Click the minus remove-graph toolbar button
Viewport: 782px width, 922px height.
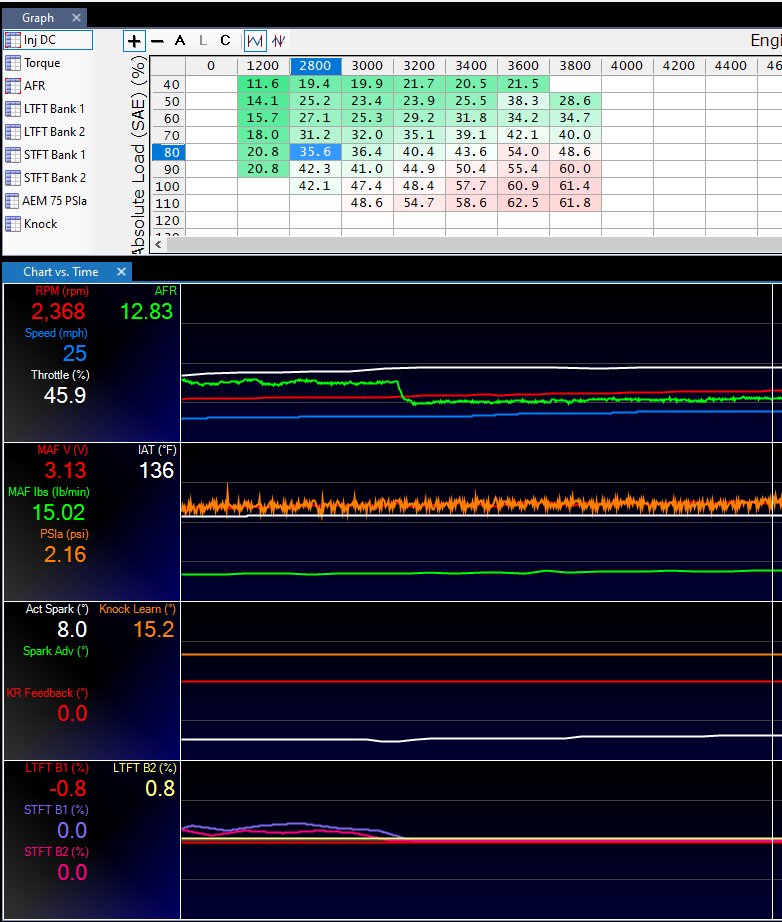[x=157, y=41]
